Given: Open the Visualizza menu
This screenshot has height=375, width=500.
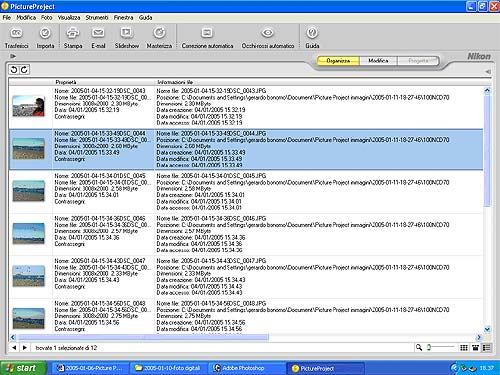Looking at the screenshot, I should (x=69, y=17).
